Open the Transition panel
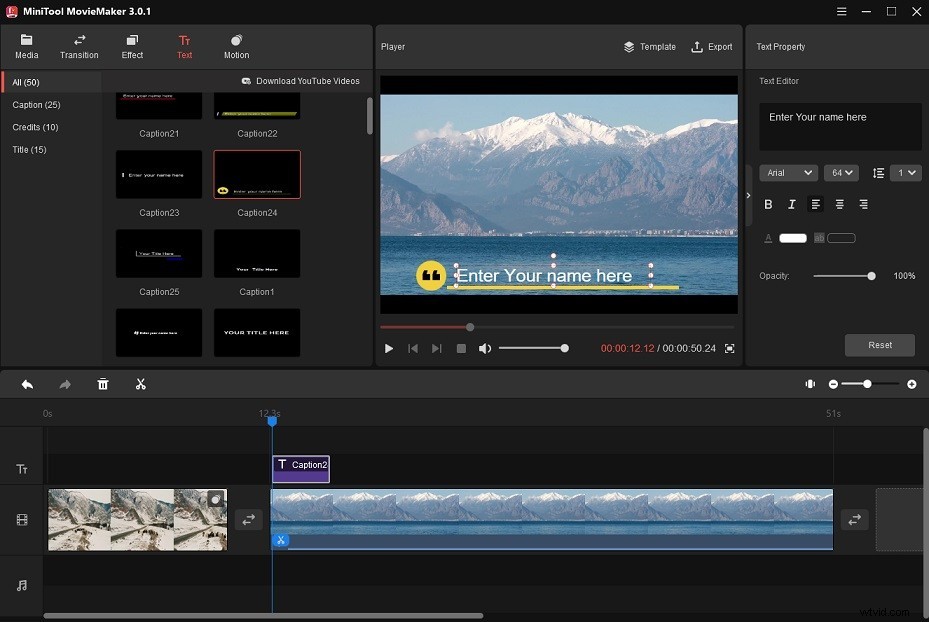 [79, 45]
